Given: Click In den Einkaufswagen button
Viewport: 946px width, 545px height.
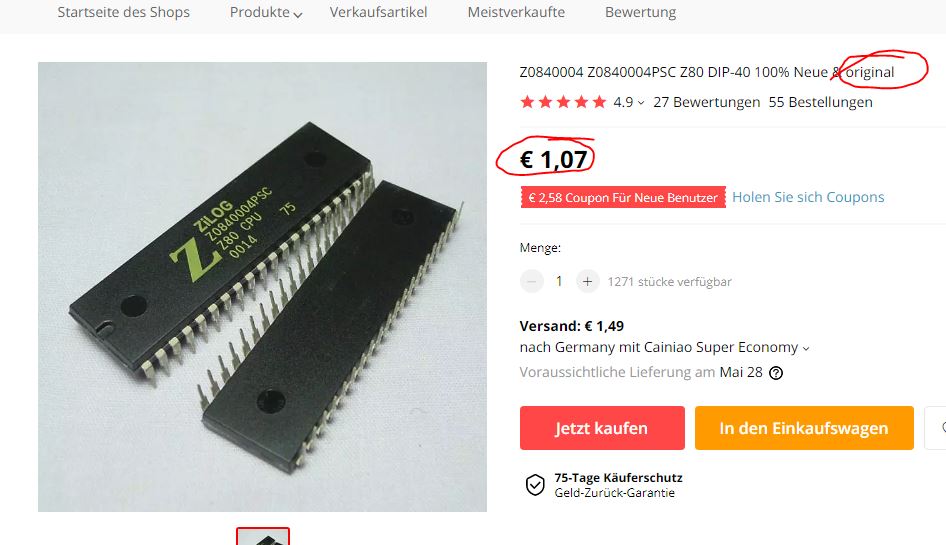Looking at the screenshot, I should (804, 428).
